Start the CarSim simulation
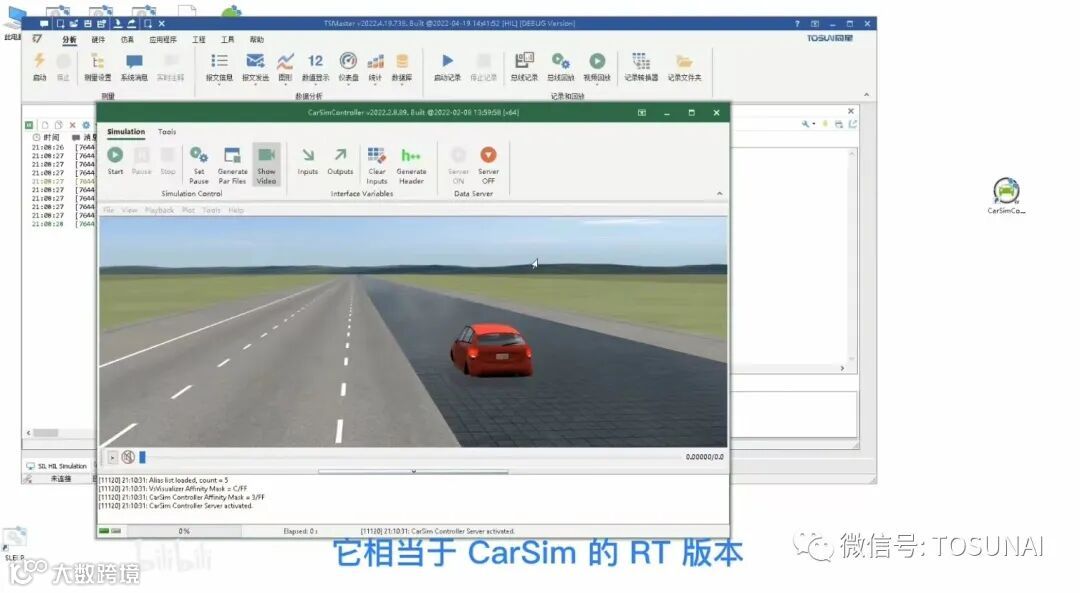The height and width of the screenshot is (593, 1080). point(115,160)
